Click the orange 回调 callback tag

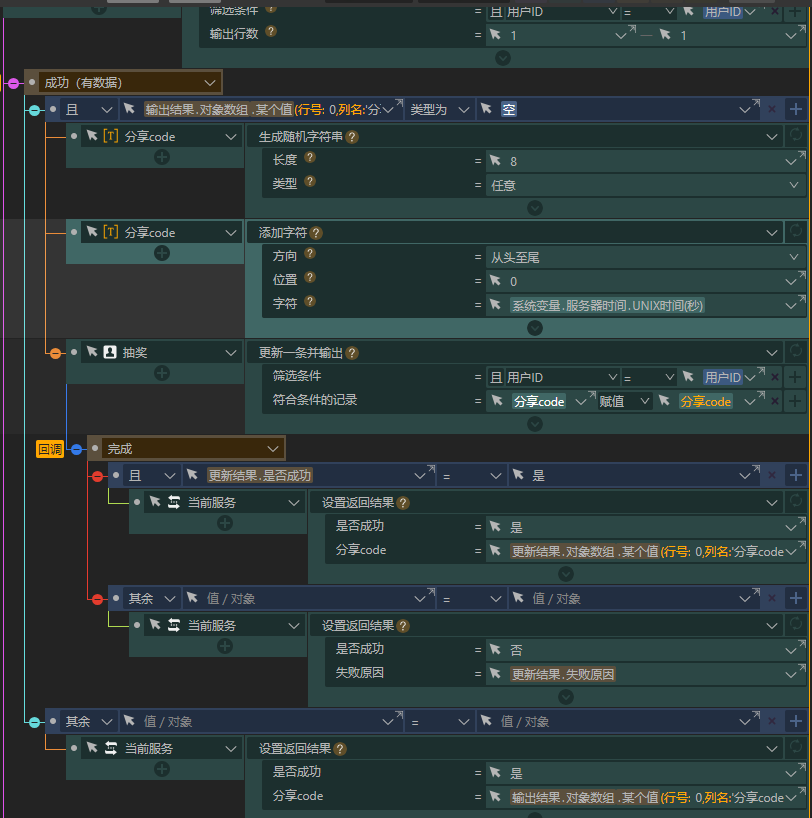(50, 449)
